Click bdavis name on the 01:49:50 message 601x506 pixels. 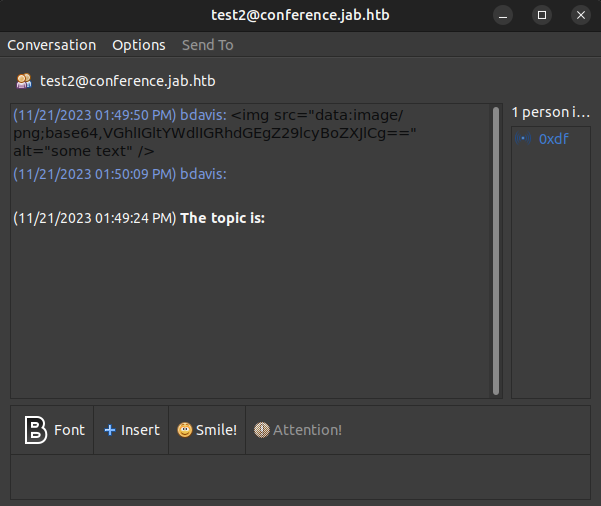click(203, 115)
